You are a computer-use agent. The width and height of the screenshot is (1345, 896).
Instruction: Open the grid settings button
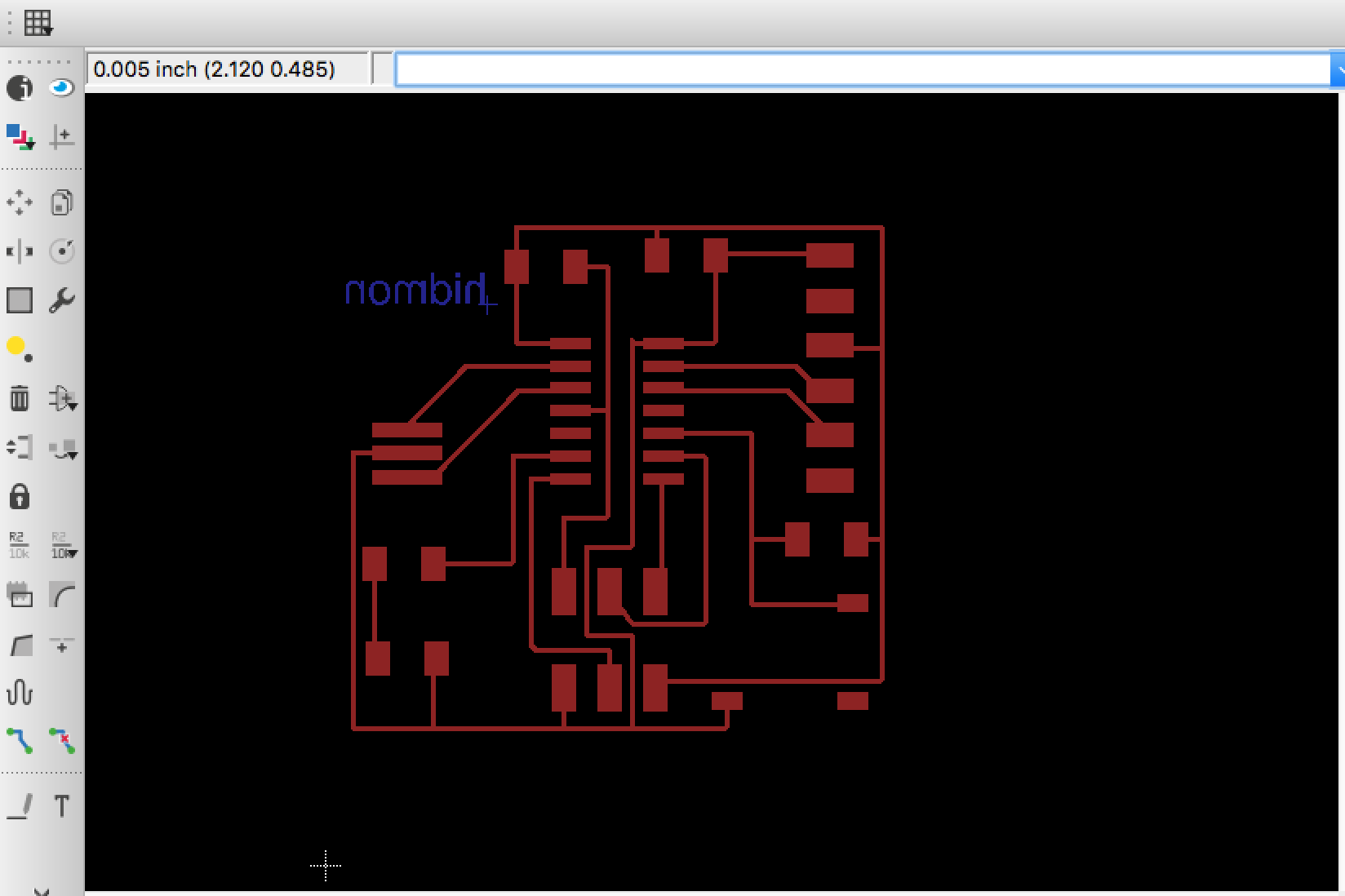[x=38, y=23]
